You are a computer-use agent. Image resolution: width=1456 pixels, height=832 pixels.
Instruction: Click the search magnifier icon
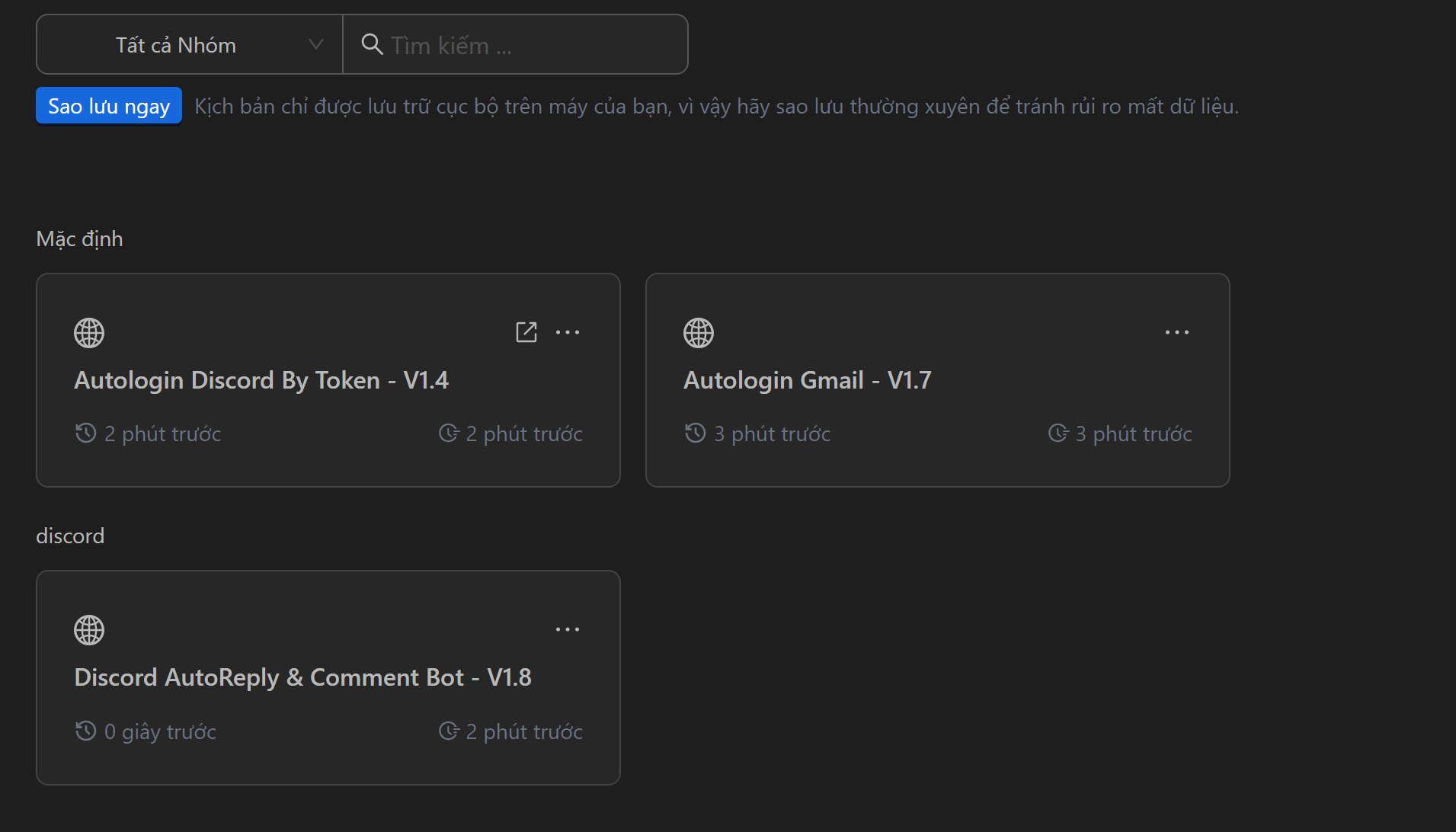point(372,44)
